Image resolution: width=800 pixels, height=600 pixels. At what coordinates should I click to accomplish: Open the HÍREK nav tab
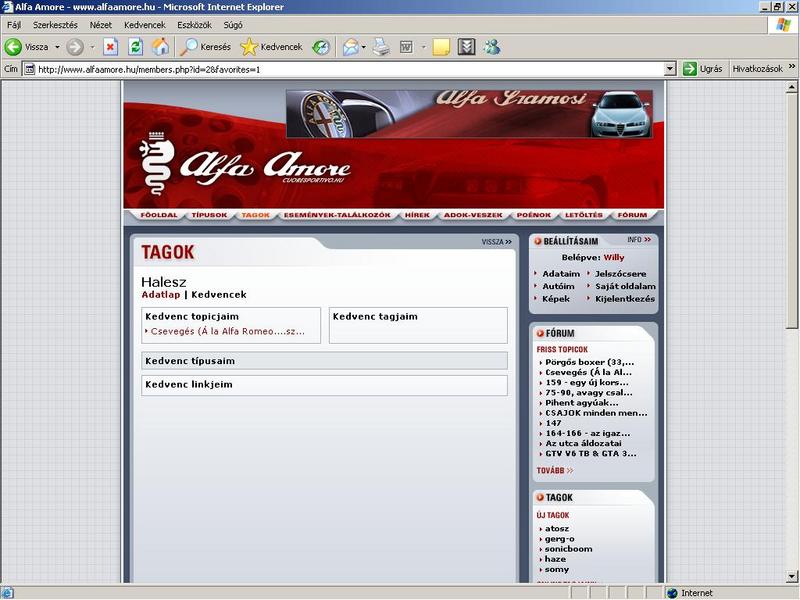pyautogui.click(x=417, y=215)
